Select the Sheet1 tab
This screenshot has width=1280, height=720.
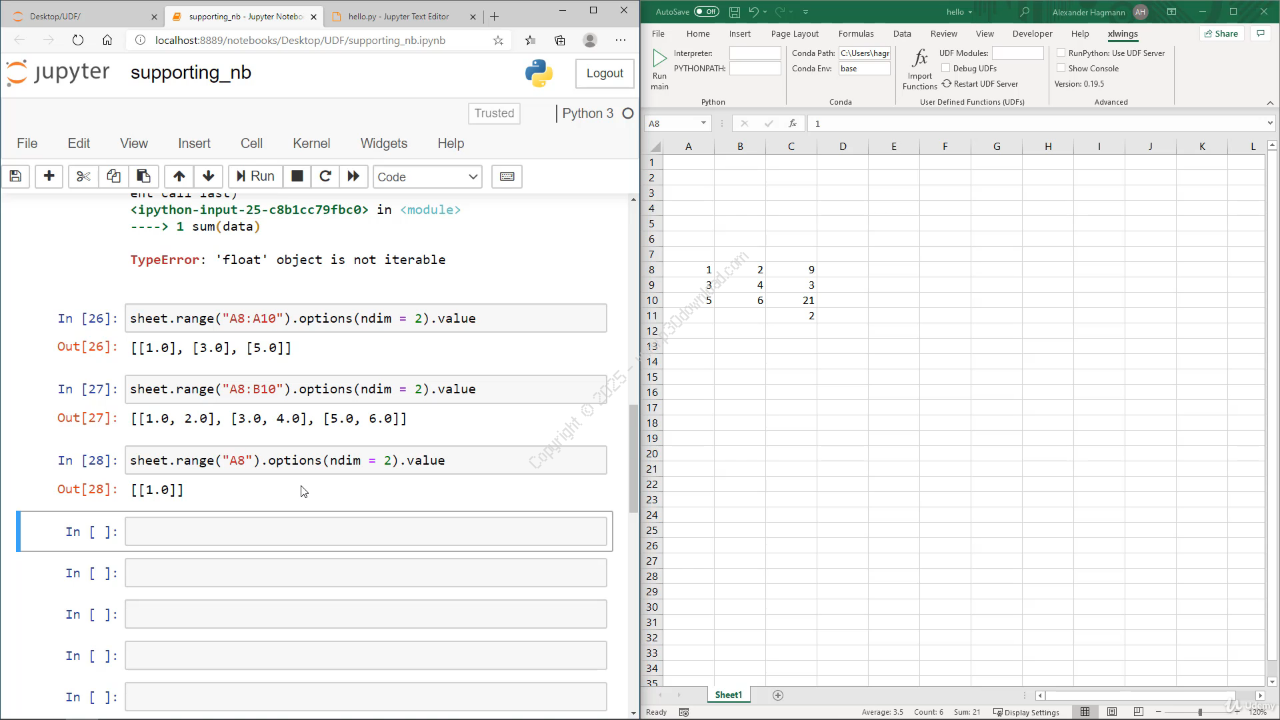pyautogui.click(x=729, y=695)
